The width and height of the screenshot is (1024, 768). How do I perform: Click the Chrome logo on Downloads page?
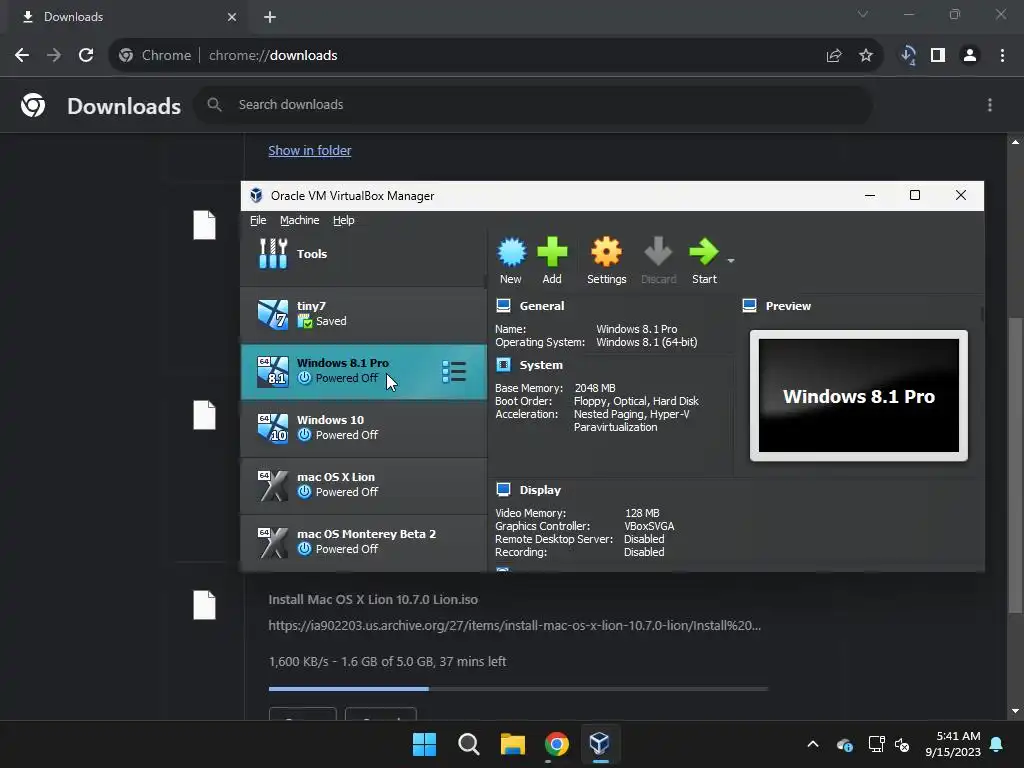(x=33, y=105)
